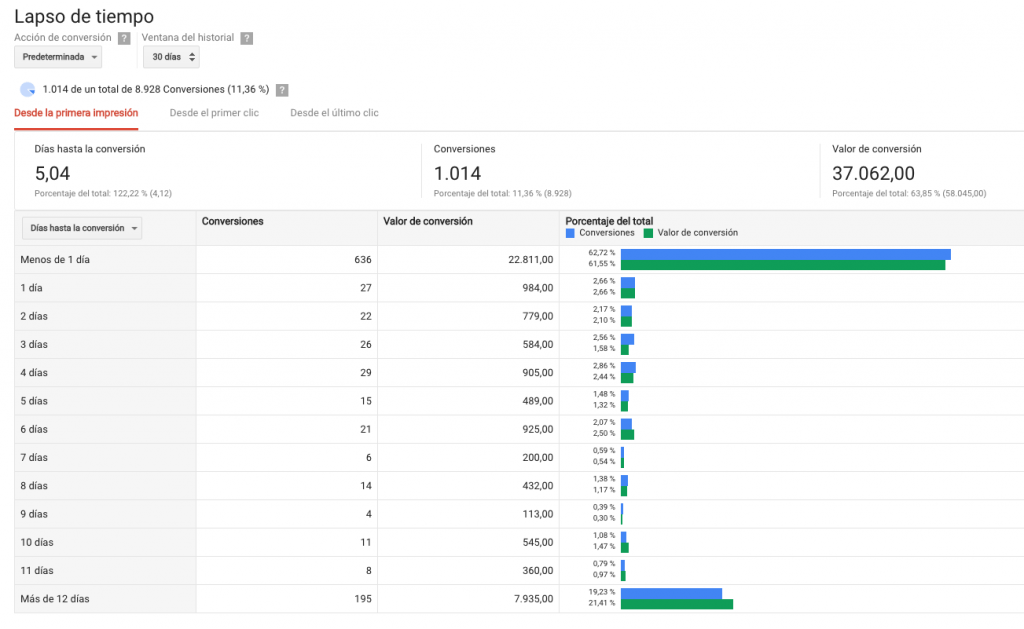Click the 984,00 value in 1 día row

(x=537, y=288)
